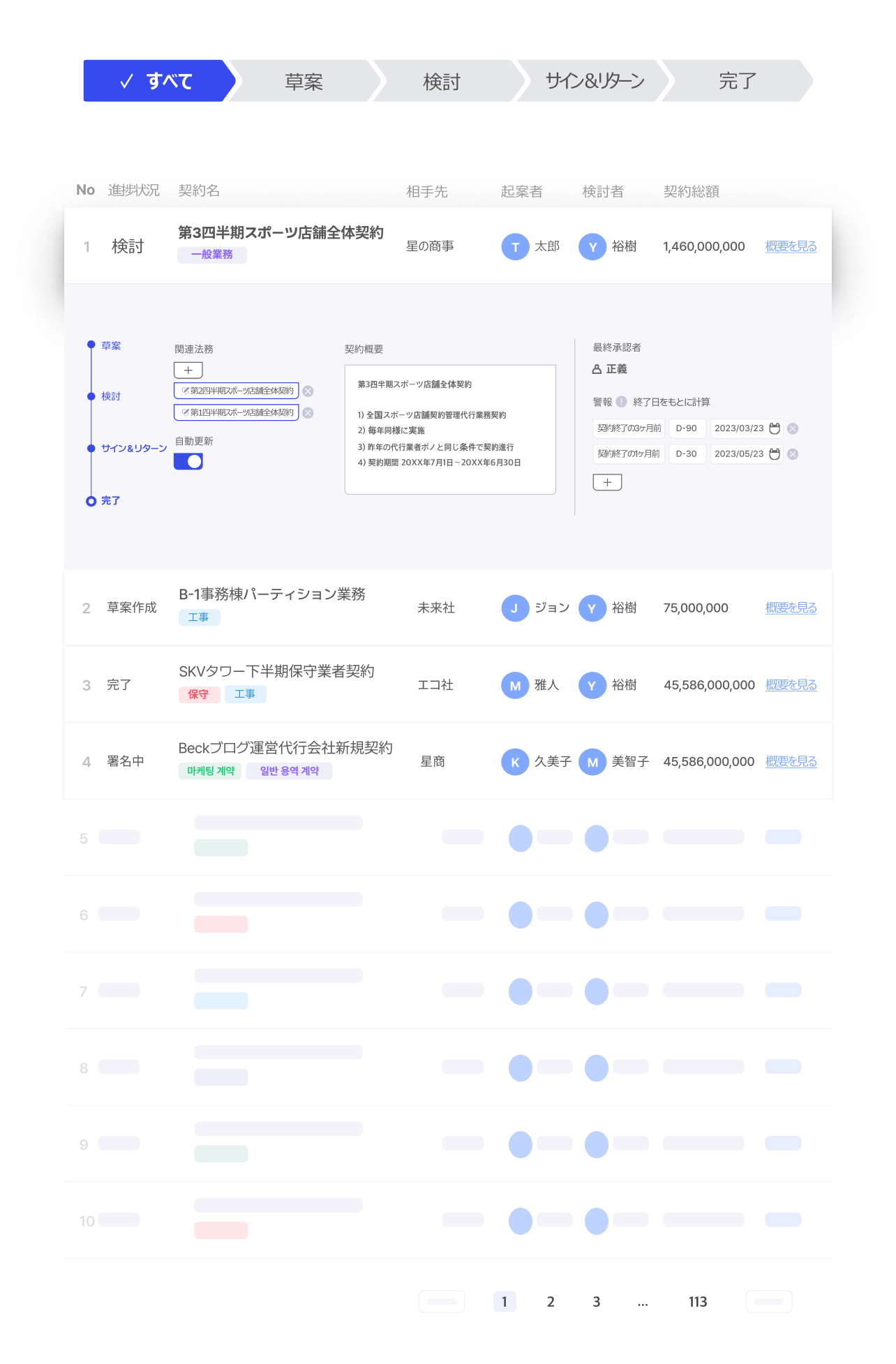Open calendar for the 2023/03/23 alert date
This screenshot has width=896, height=1364.
click(x=774, y=428)
